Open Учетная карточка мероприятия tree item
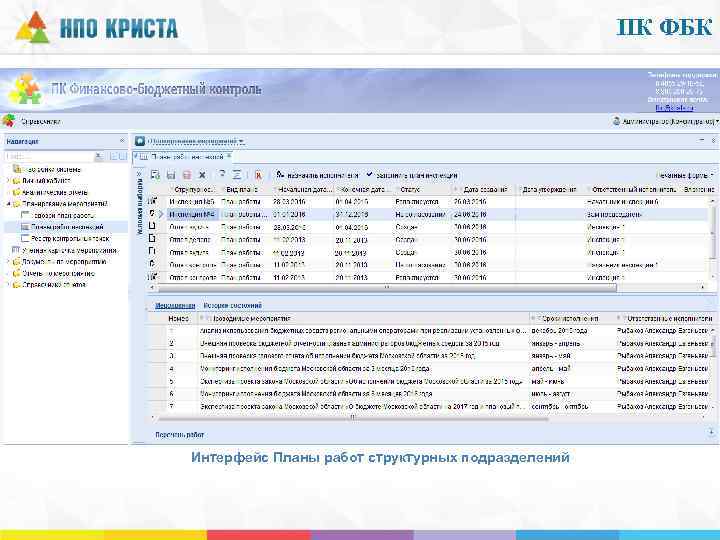The height and width of the screenshot is (540, 720). (x=69, y=250)
